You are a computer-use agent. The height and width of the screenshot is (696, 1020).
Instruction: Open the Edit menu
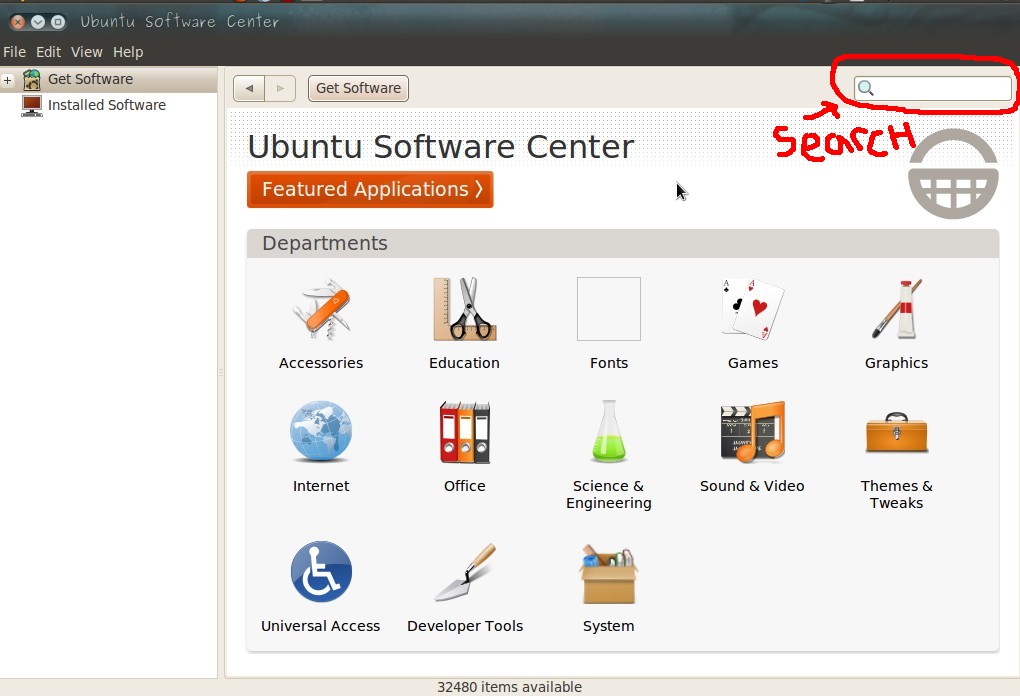(x=49, y=52)
